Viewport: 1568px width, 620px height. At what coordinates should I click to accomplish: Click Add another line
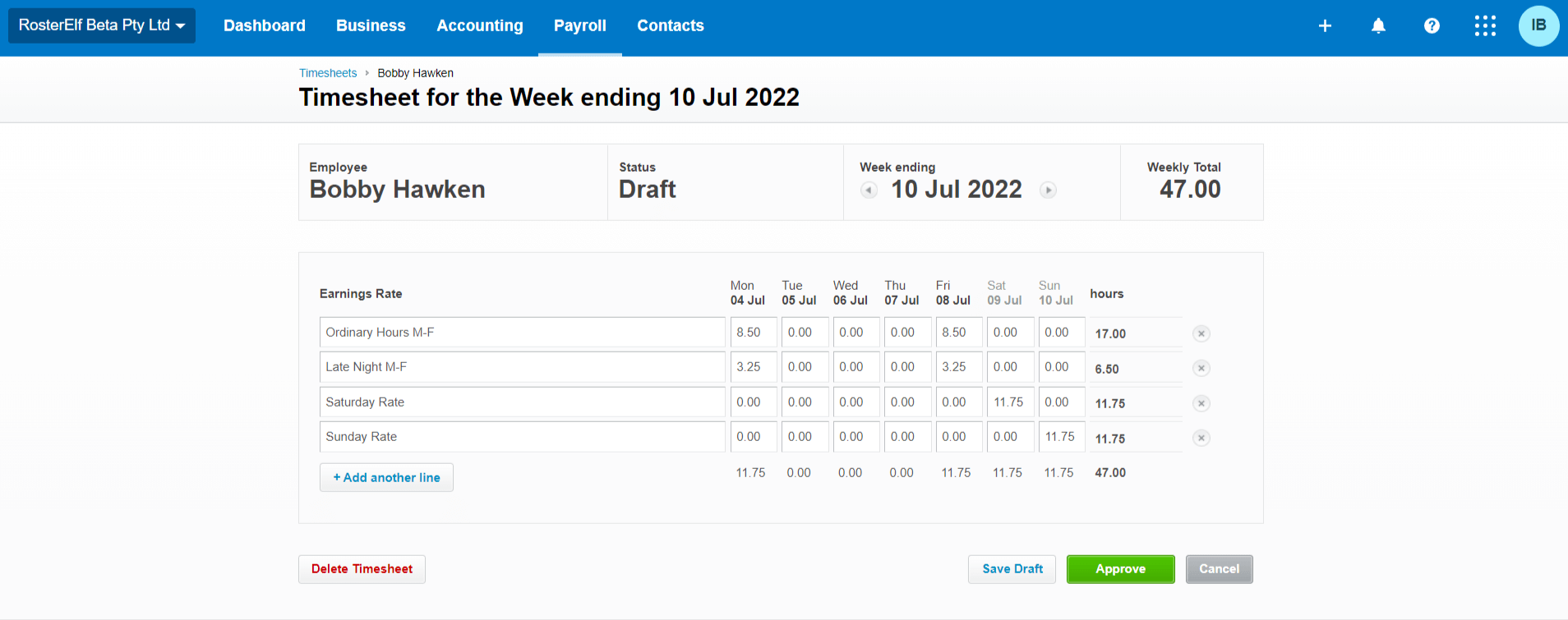tap(386, 477)
